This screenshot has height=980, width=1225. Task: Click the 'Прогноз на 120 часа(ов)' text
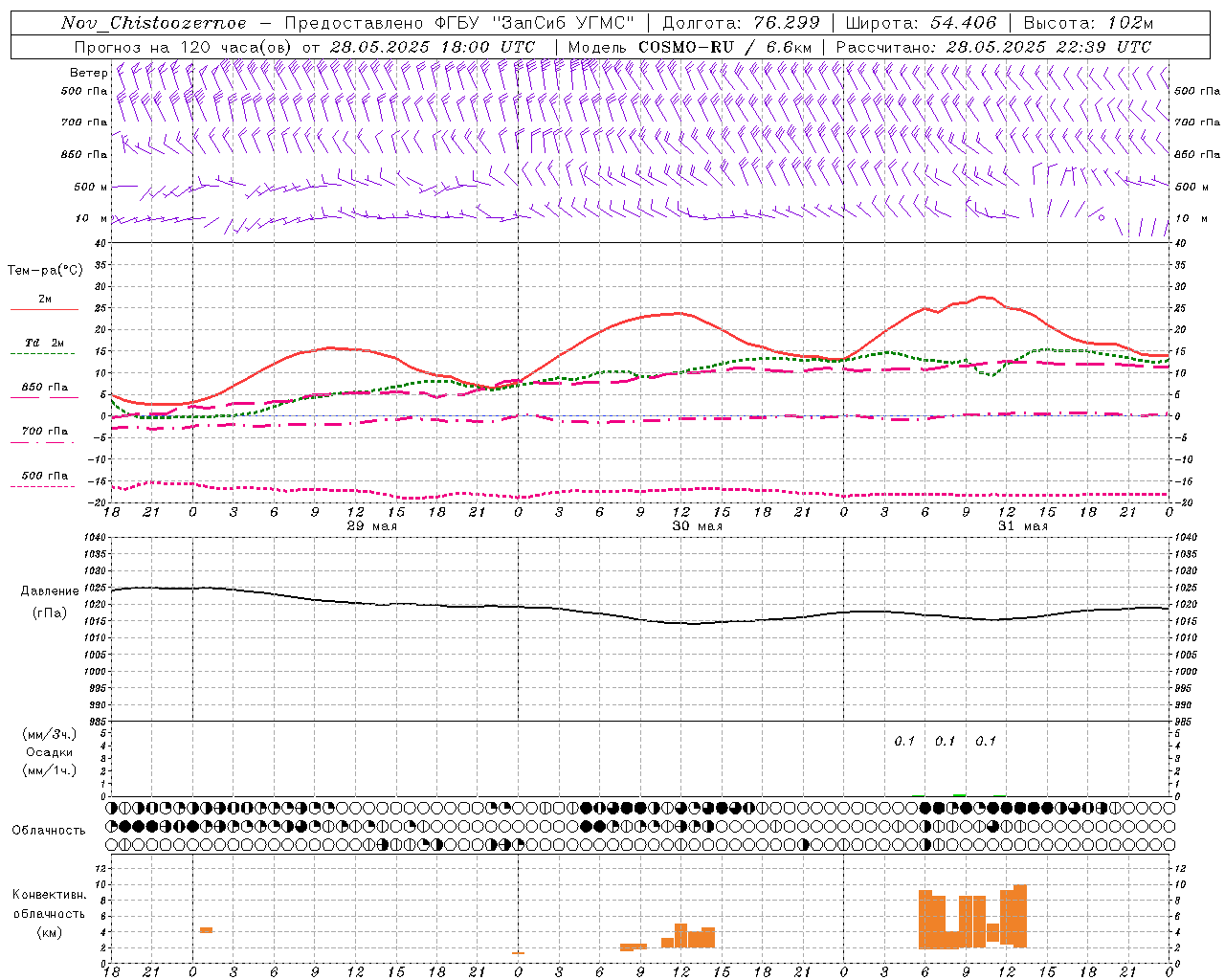click(x=184, y=47)
